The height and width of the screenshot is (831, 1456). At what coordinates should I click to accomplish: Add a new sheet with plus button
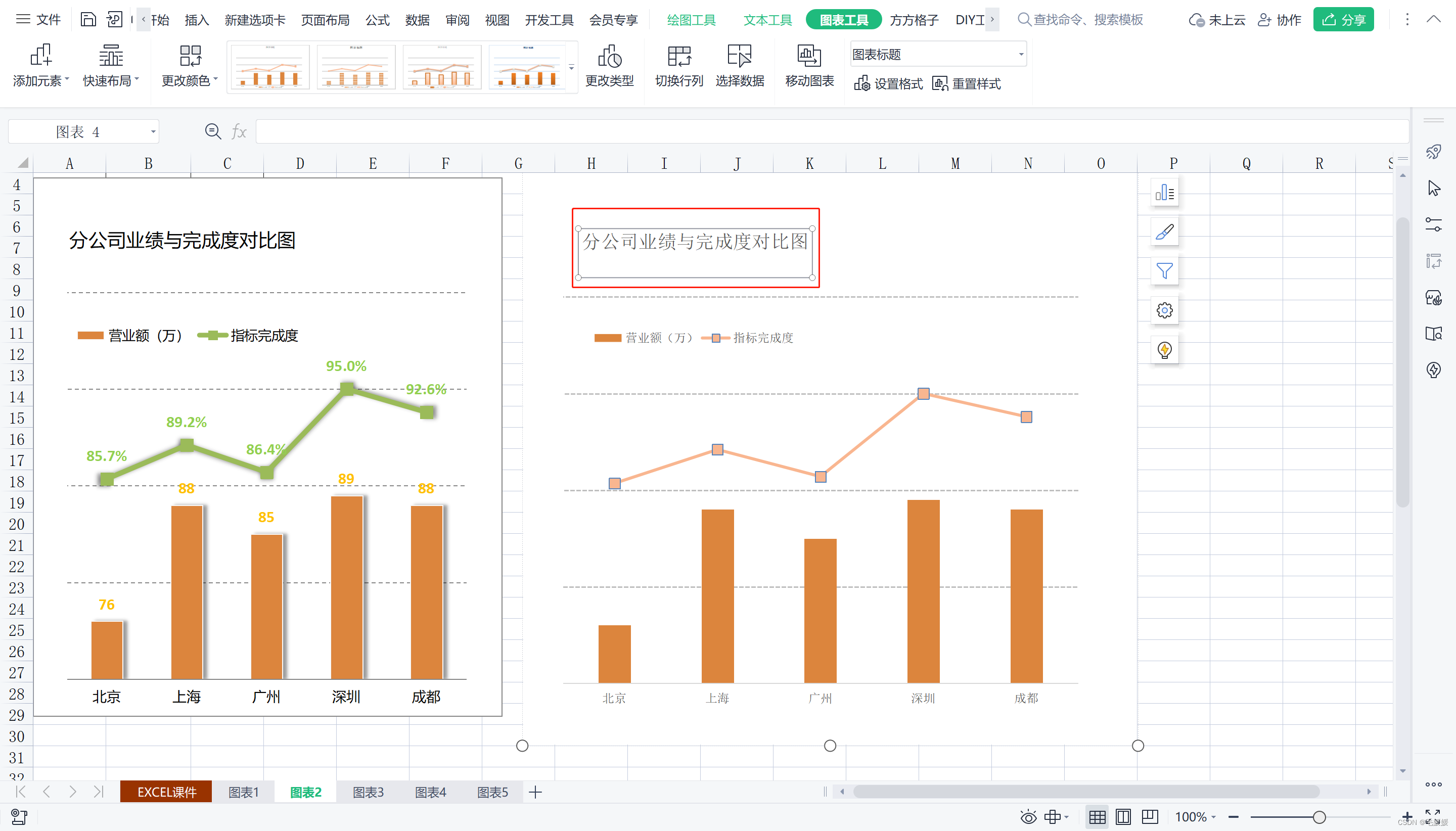[x=535, y=792]
